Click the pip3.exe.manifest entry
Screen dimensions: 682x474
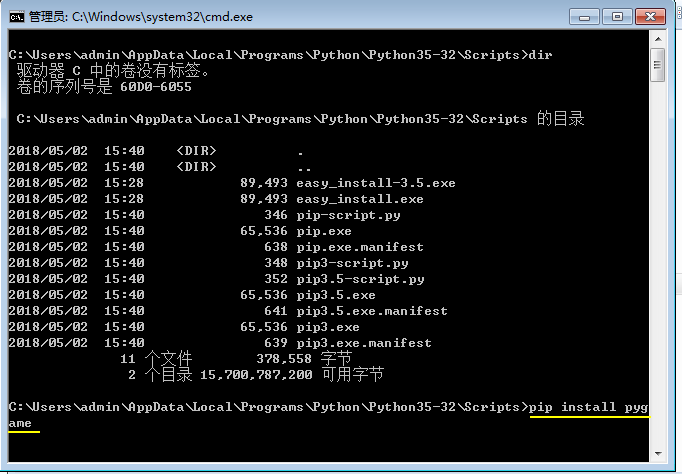pyautogui.click(x=364, y=343)
